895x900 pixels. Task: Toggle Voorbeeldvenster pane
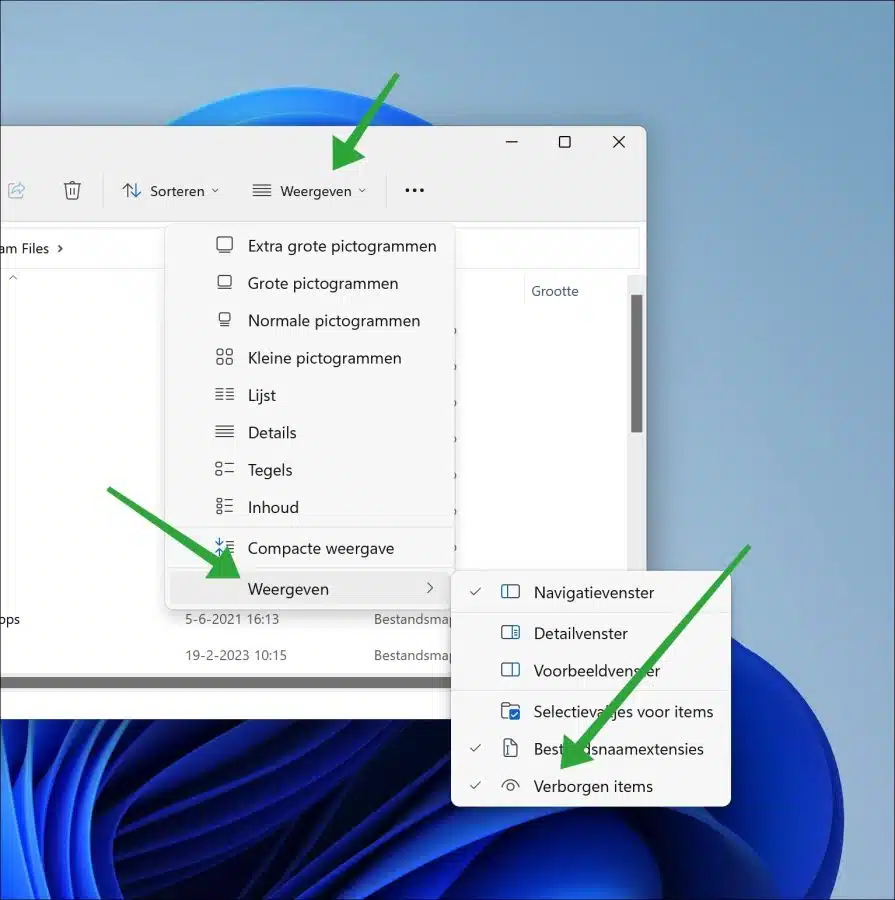[591, 670]
